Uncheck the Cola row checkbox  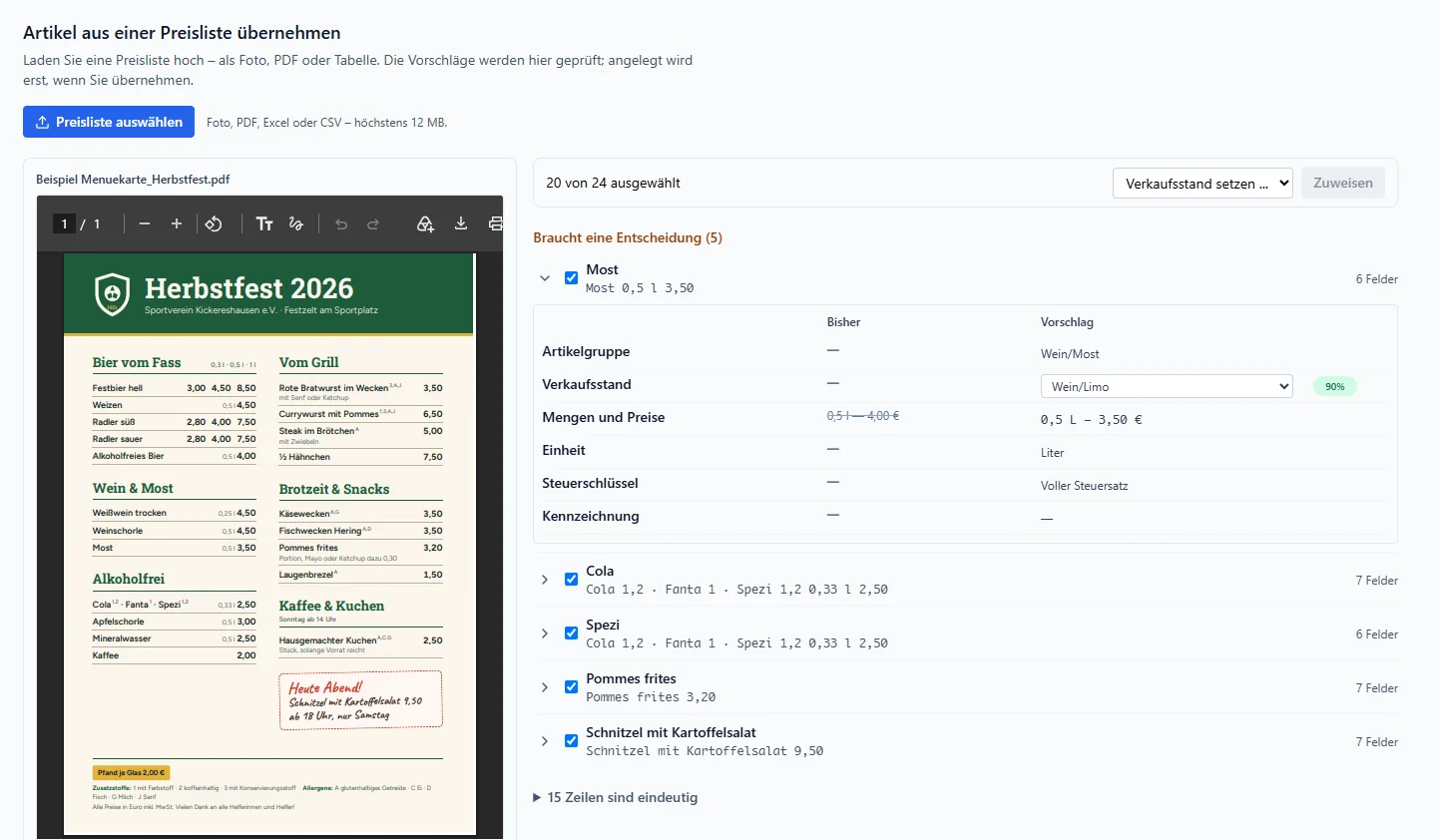(571, 580)
